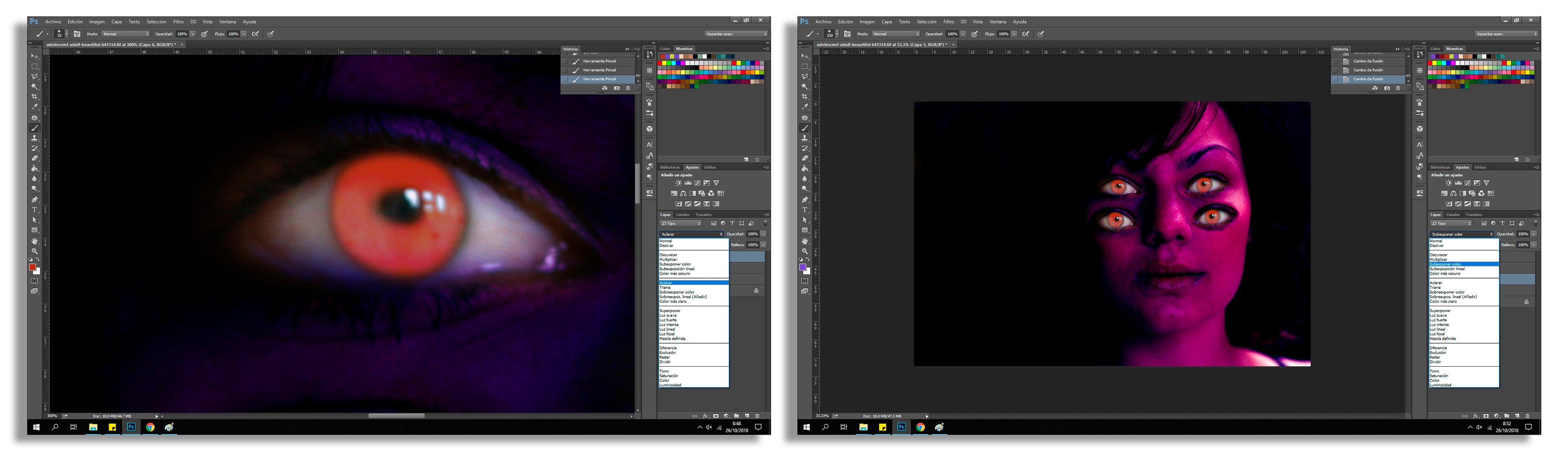The image size is (1568, 462).
Task: Open Tipo filter dropdown in left Capas panel
Action: [x=681, y=223]
